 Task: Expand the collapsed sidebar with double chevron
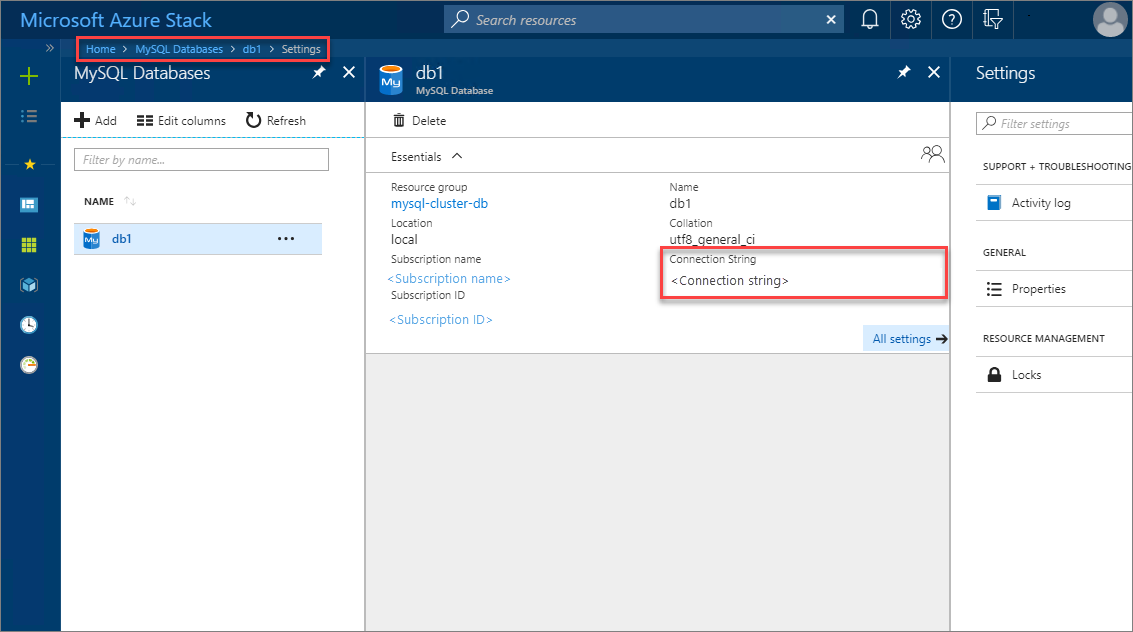click(x=48, y=46)
